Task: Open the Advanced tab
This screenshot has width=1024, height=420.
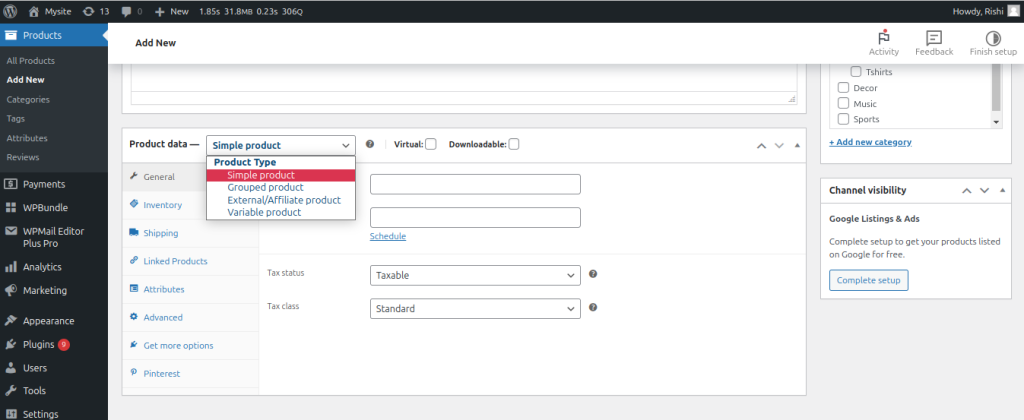Action: pos(191,317)
